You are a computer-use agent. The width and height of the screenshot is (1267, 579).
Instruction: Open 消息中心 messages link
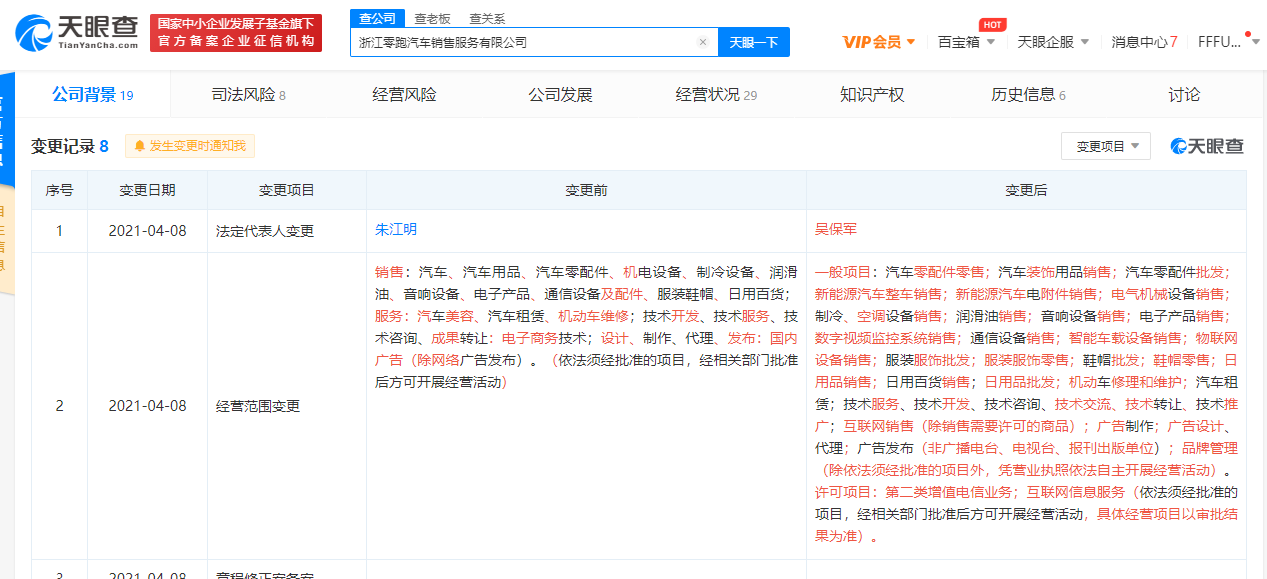pyautogui.click(x=1144, y=42)
